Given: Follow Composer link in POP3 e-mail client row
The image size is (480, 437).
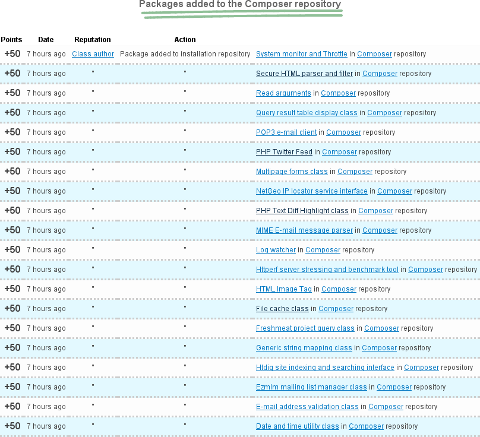Looking at the screenshot, I should pyautogui.click(x=343, y=132).
